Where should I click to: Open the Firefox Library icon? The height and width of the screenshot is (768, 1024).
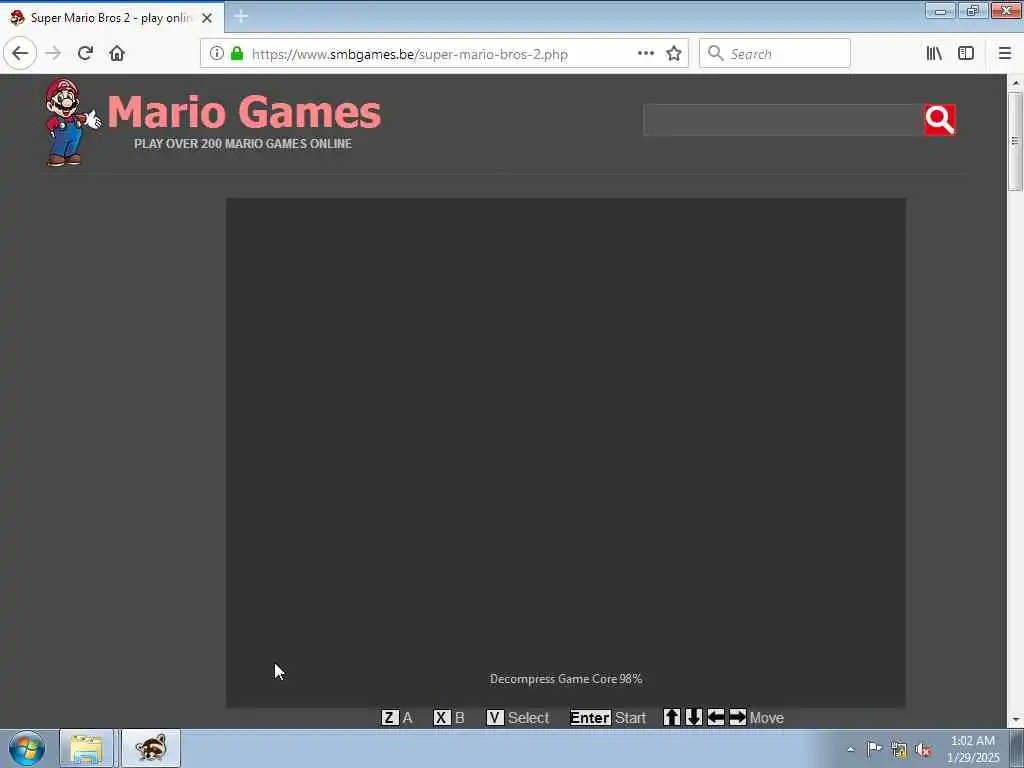click(x=934, y=54)
